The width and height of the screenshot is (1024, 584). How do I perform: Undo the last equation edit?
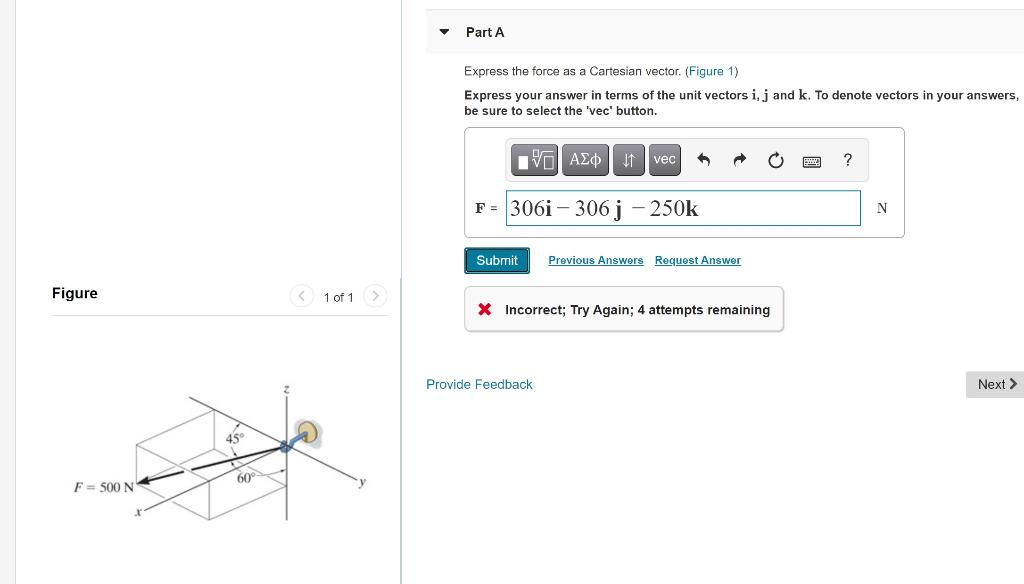tap(705, 159)
